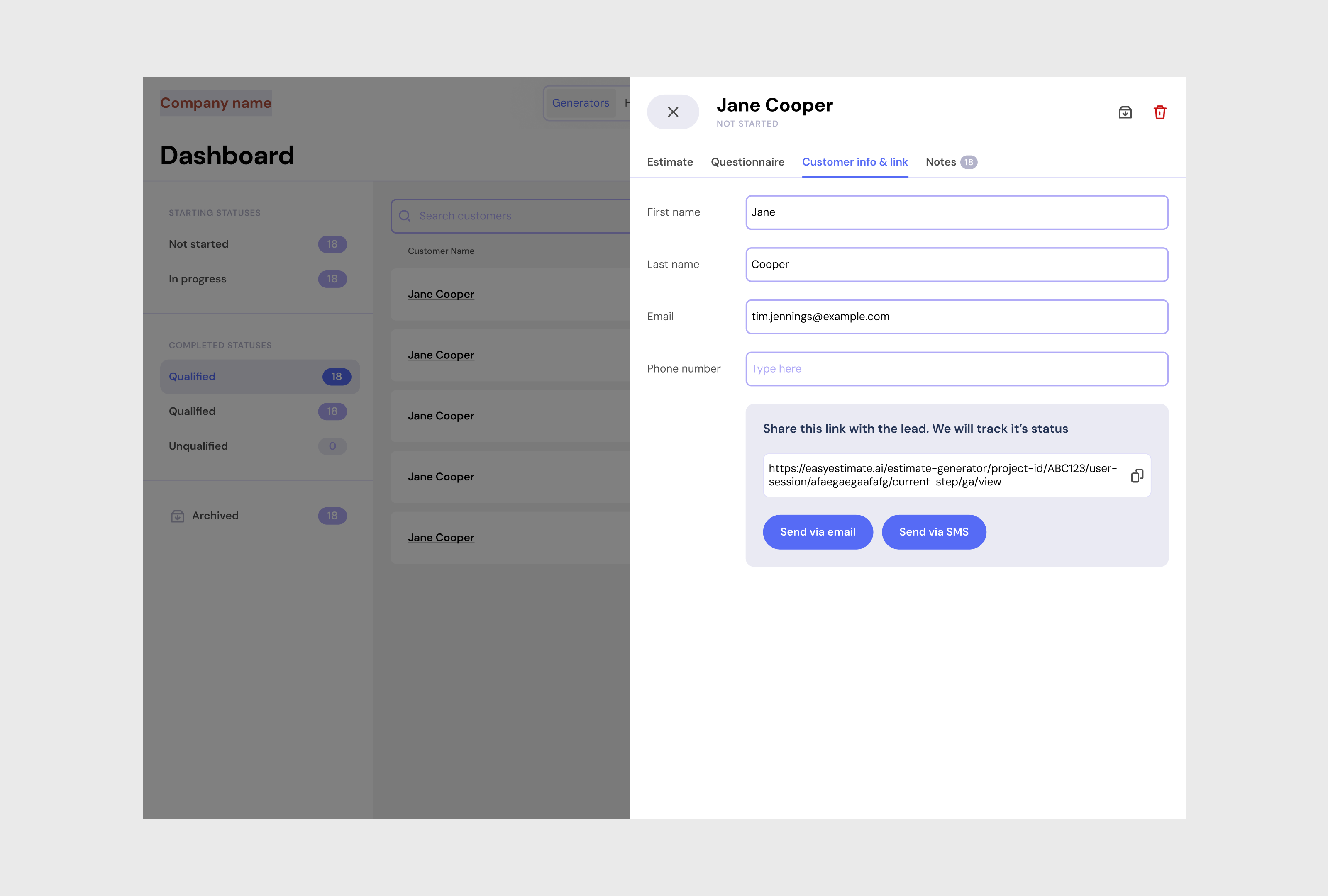Click the STARTING STATUSES heading

click(214, 213)
